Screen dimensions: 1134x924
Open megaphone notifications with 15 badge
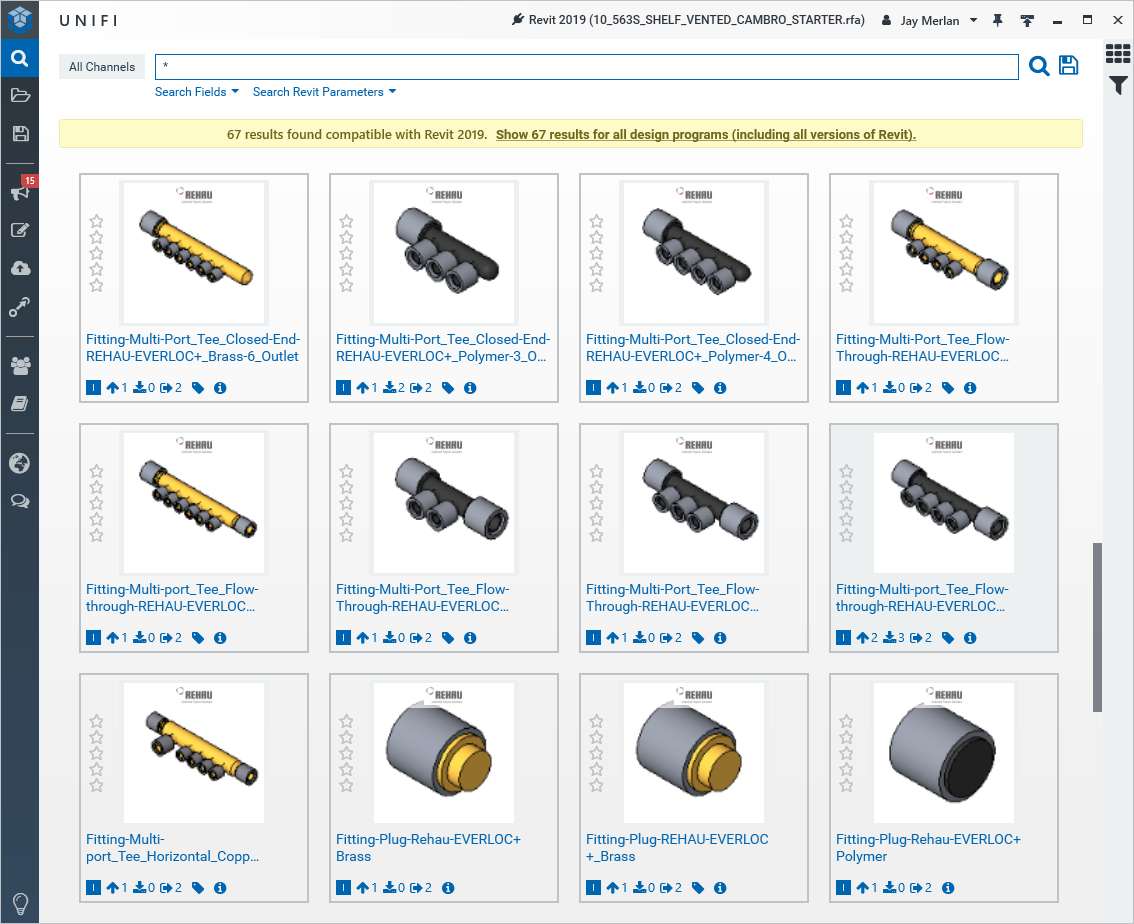pos(20,191)
